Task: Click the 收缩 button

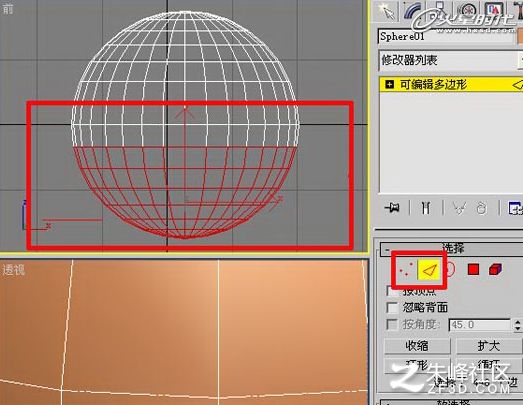Action: pyautogui.click(x=417, y=346)
